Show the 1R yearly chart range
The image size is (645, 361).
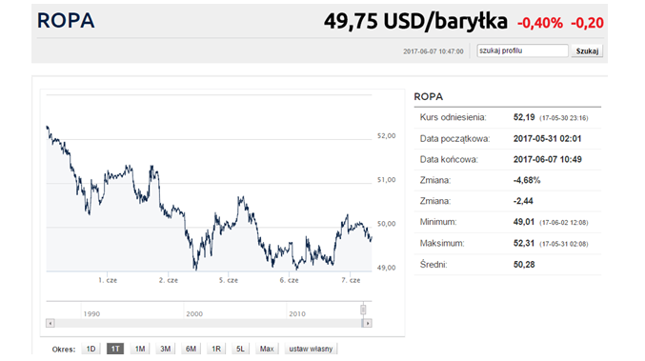pyautogui.click(x=216, y=349)
